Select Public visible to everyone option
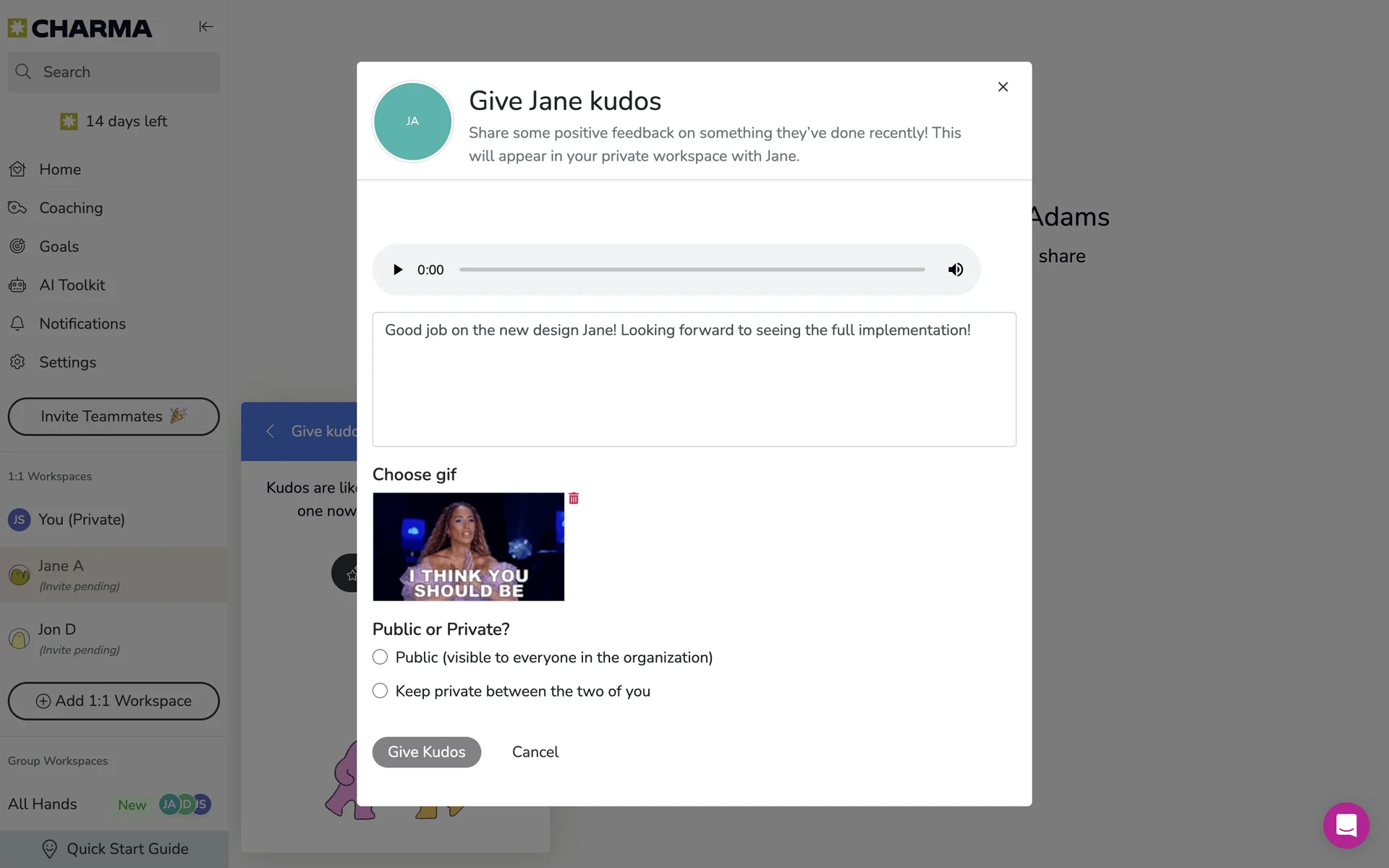The image size is (1389, 868). tap(380, 657)
